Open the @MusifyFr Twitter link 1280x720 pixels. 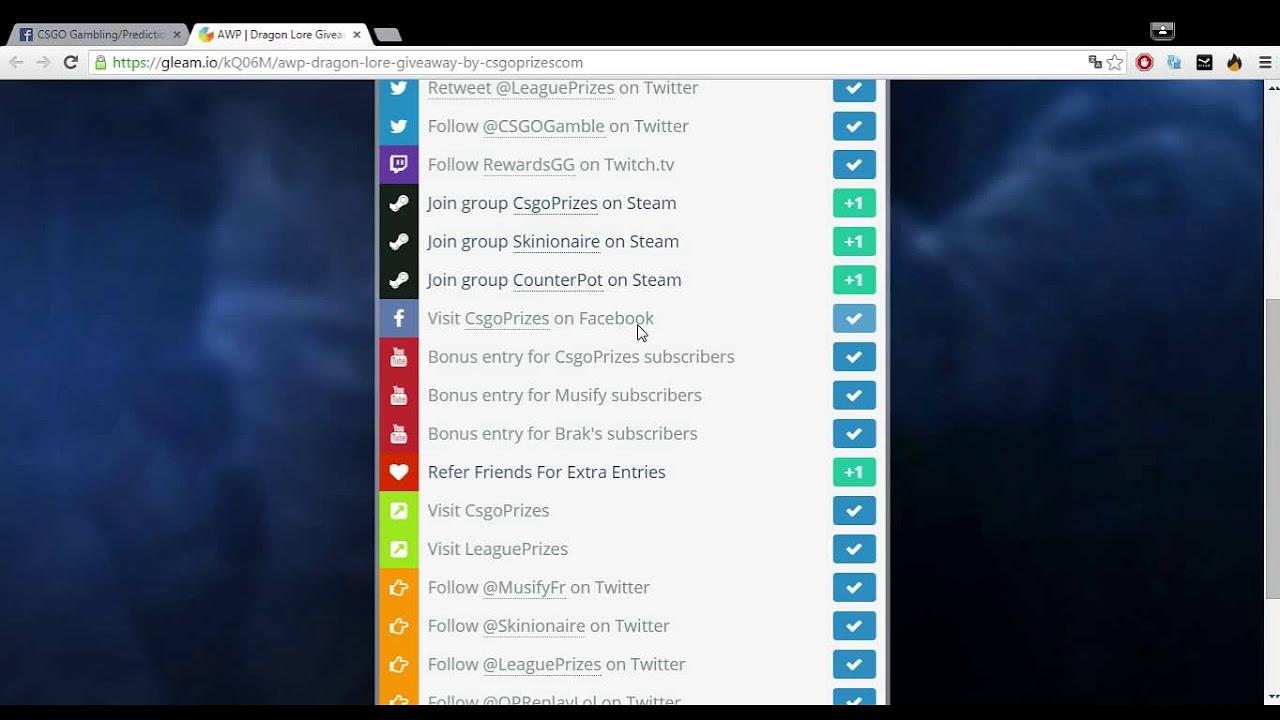click(x=524, y=588)
